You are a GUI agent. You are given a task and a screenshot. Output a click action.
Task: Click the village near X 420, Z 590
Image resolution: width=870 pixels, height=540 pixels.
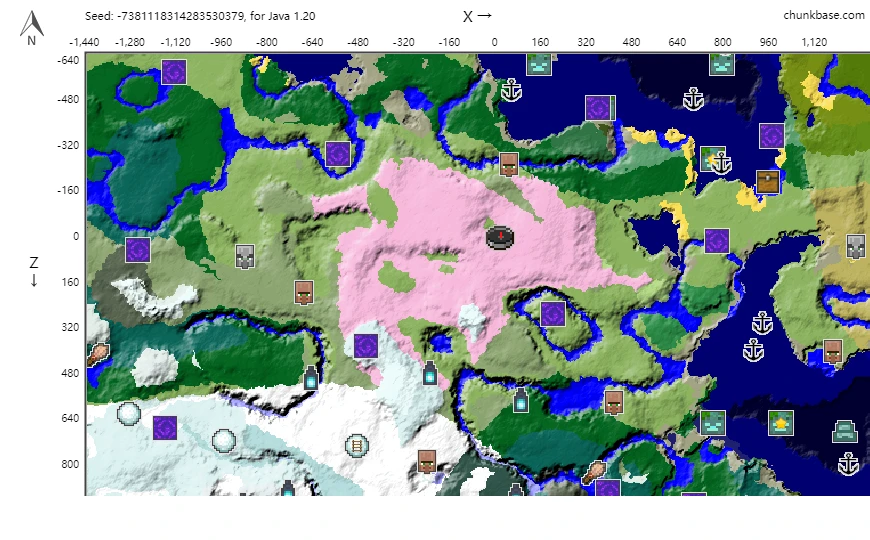pyautogui.click(x=613, y=402)
